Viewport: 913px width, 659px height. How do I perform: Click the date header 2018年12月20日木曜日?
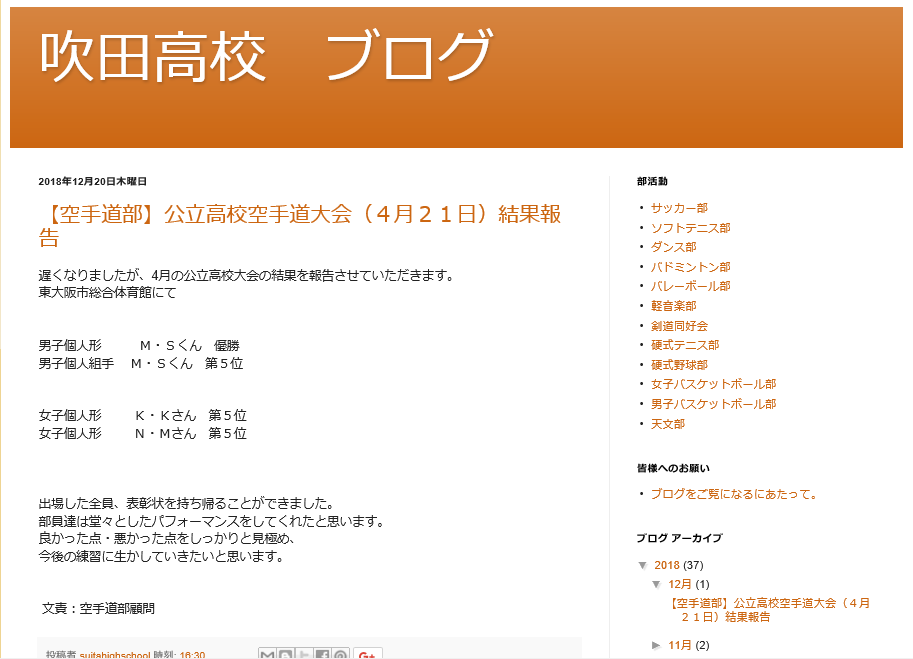point(93,182)
